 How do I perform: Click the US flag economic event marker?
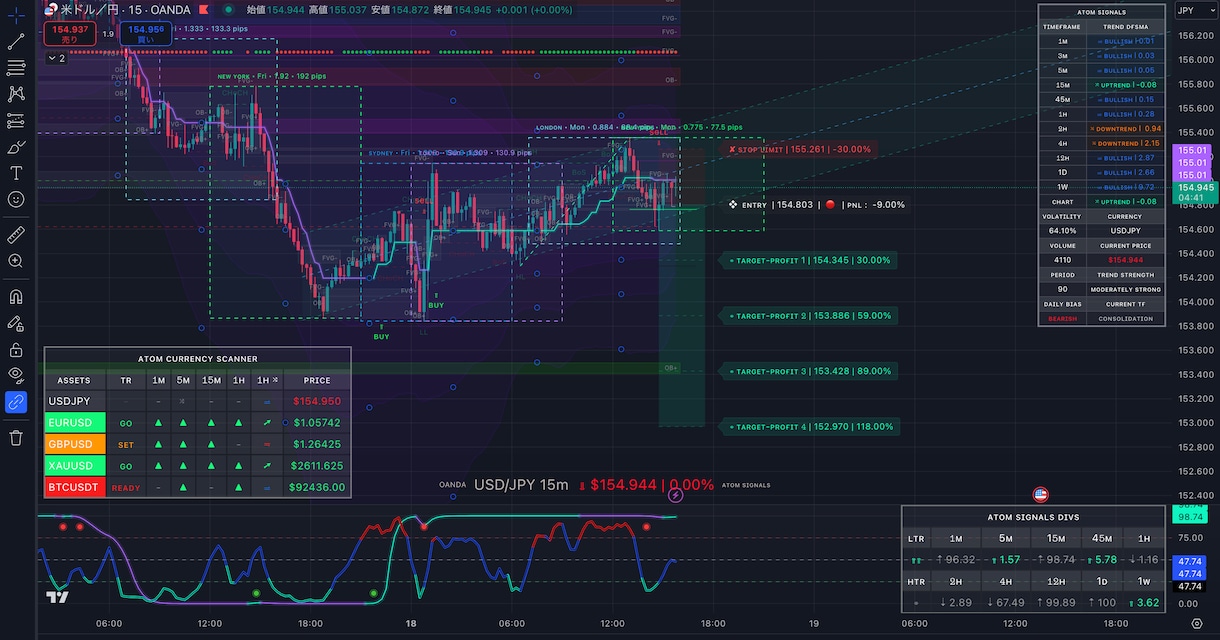coord(1040,494)
